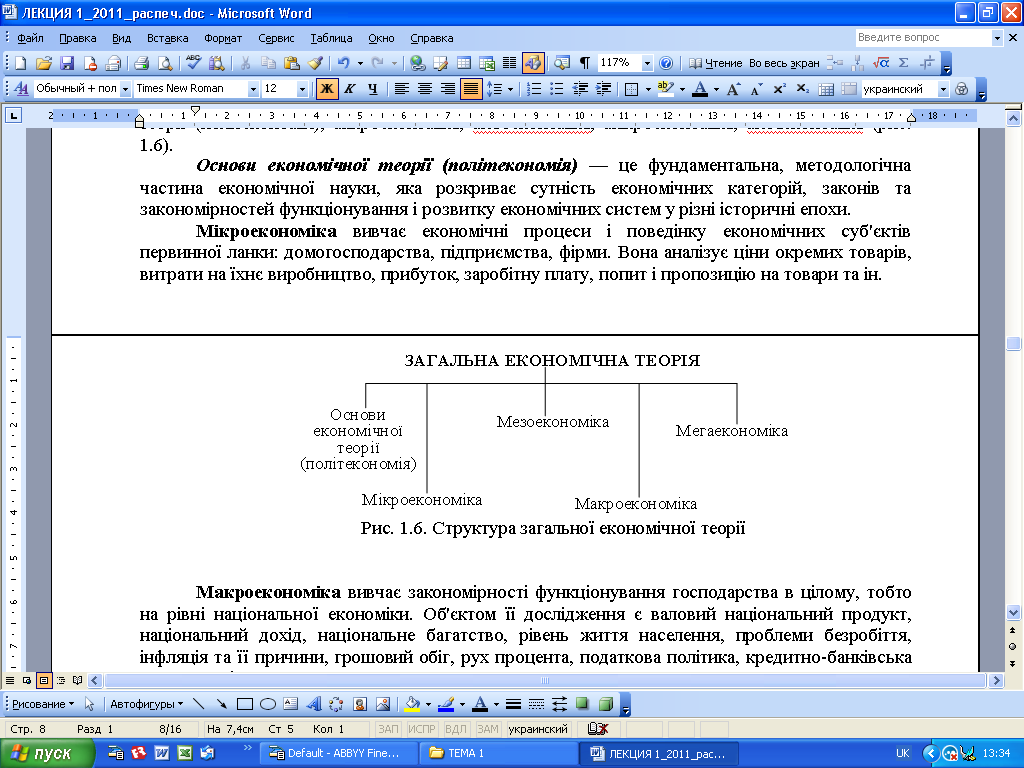Insert WordArt object

(x=313, y=704)
